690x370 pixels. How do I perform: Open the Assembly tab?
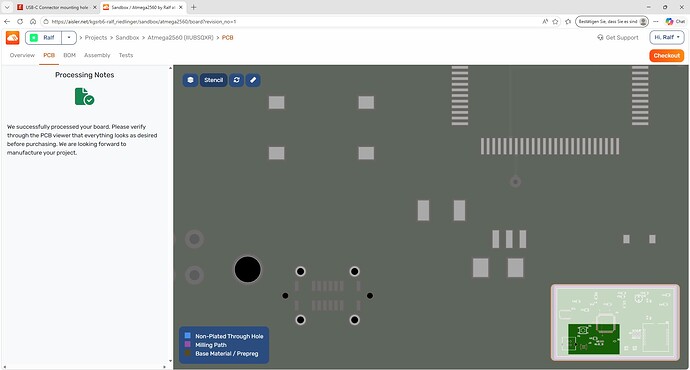tap(97, 55)
